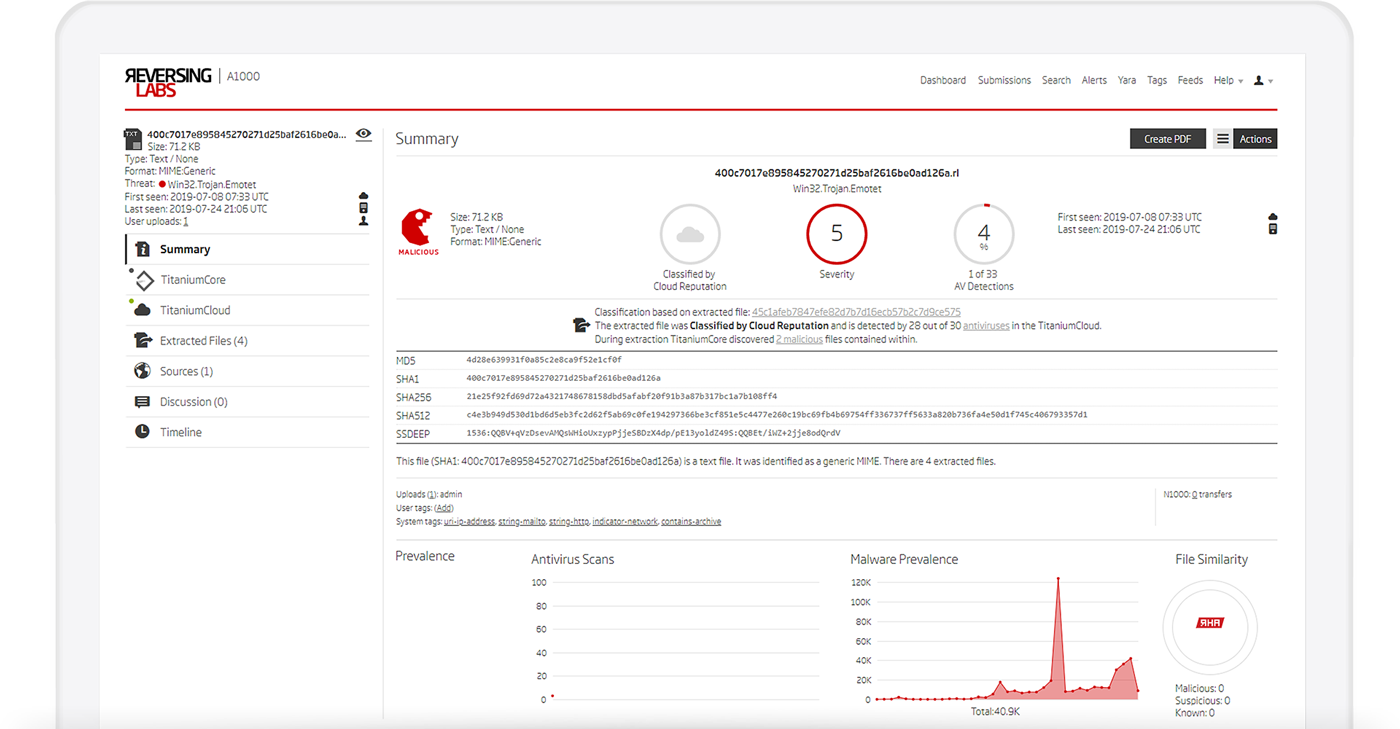Click the 4% AV Detections gauge
The width and height of the screenshot is (1400, 729).
click(x=984, y=234)
